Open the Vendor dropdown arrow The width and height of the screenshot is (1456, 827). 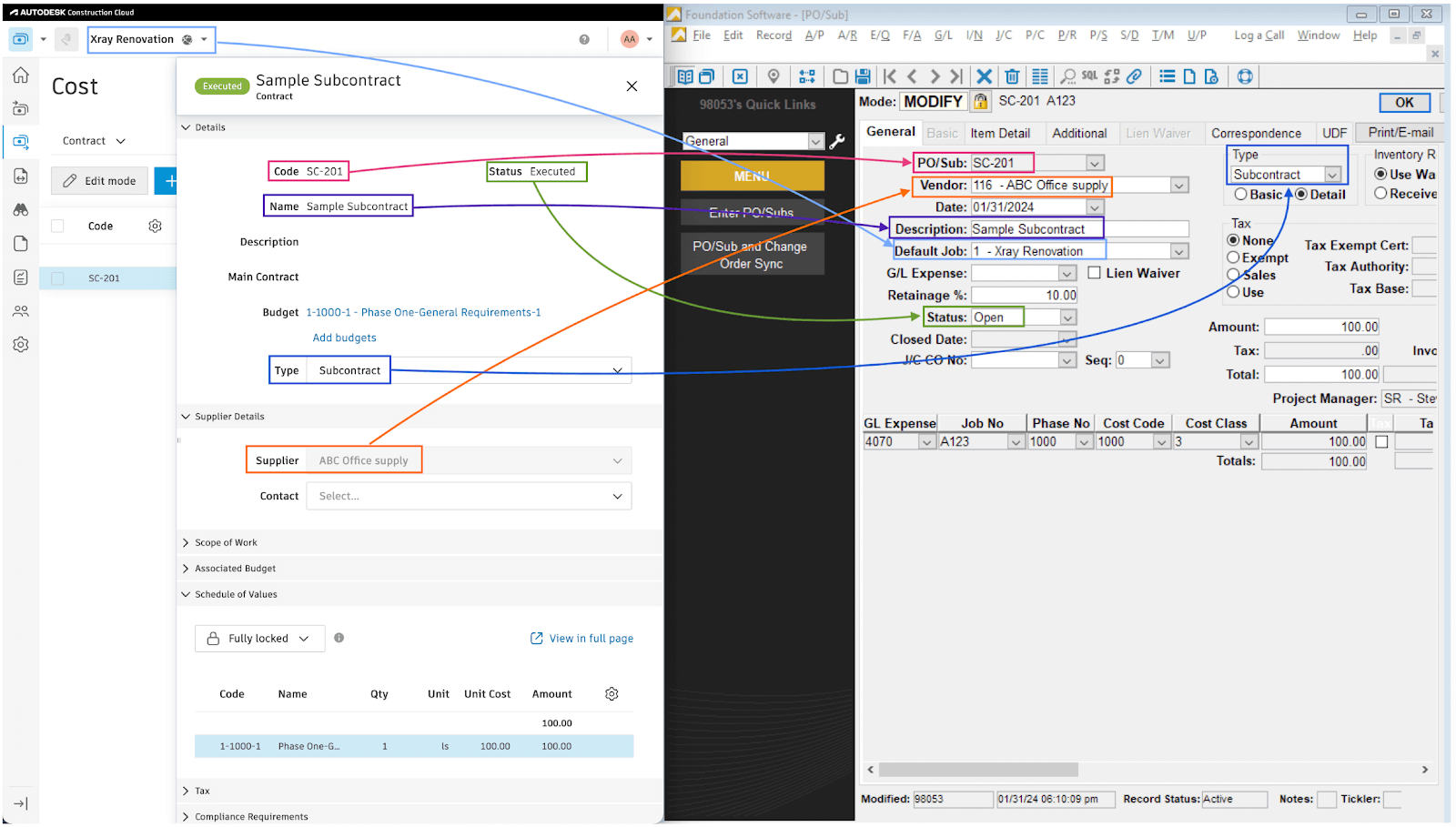pyautogui.click(x=1179, y=186)
